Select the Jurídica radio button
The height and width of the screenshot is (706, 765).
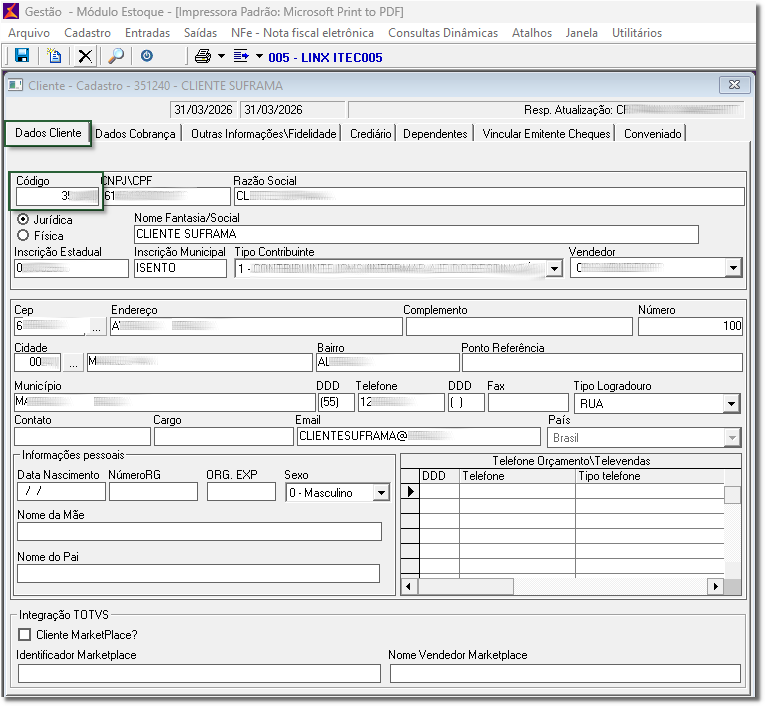pyautogui.click(x=23, y=219)
